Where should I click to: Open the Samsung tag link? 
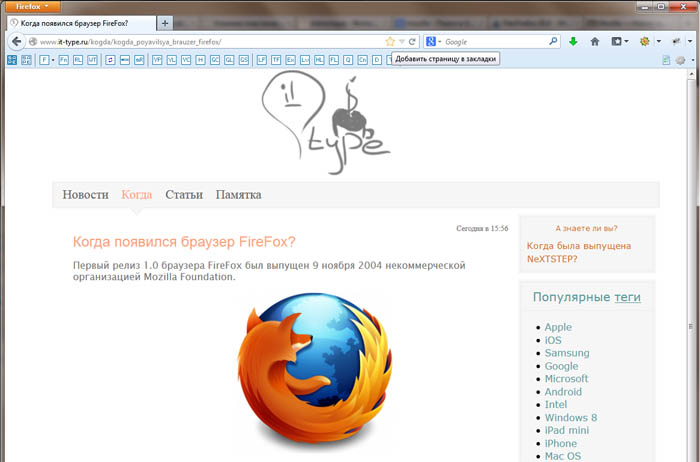pyautogui.click(x=567, y=353)
